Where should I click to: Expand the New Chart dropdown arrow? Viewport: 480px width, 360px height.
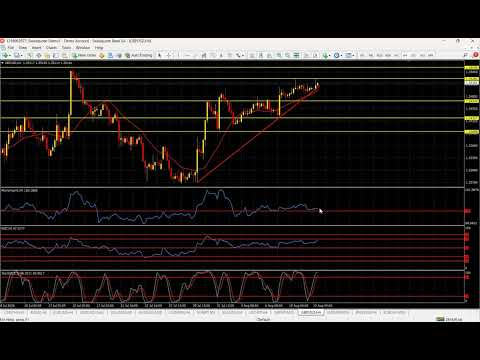[10, 55]
